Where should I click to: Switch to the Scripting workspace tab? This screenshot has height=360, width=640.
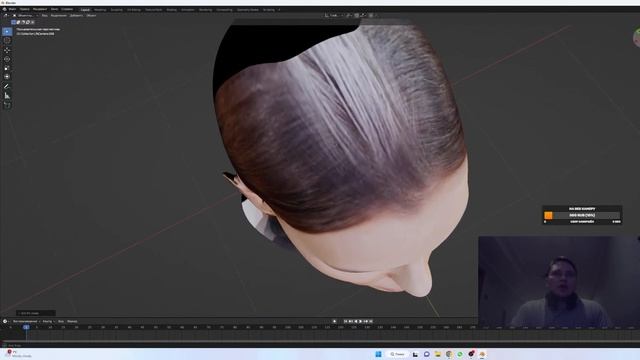point(269,9)
